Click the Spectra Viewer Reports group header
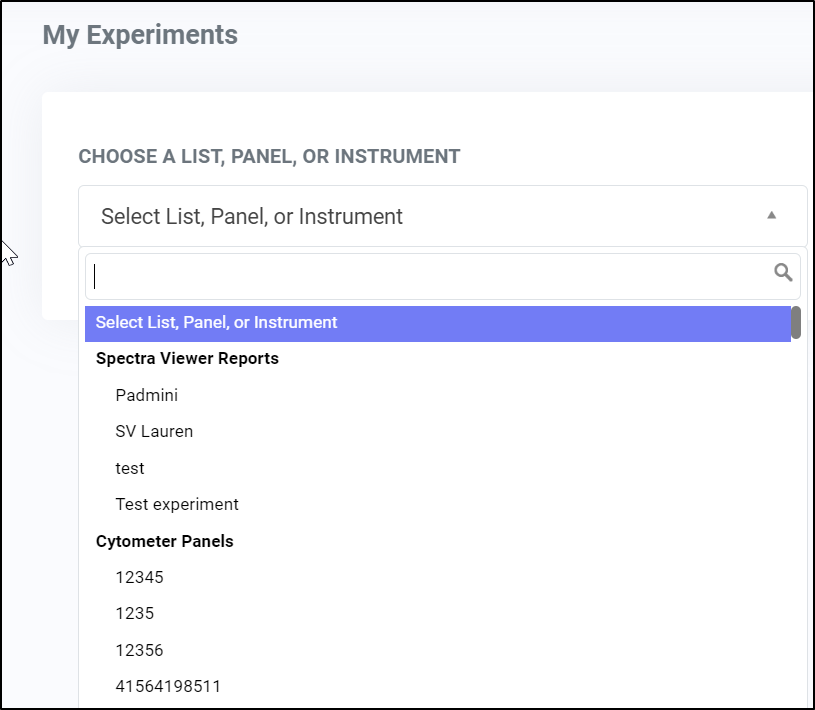Screen dimensions: 815x710 187,359
